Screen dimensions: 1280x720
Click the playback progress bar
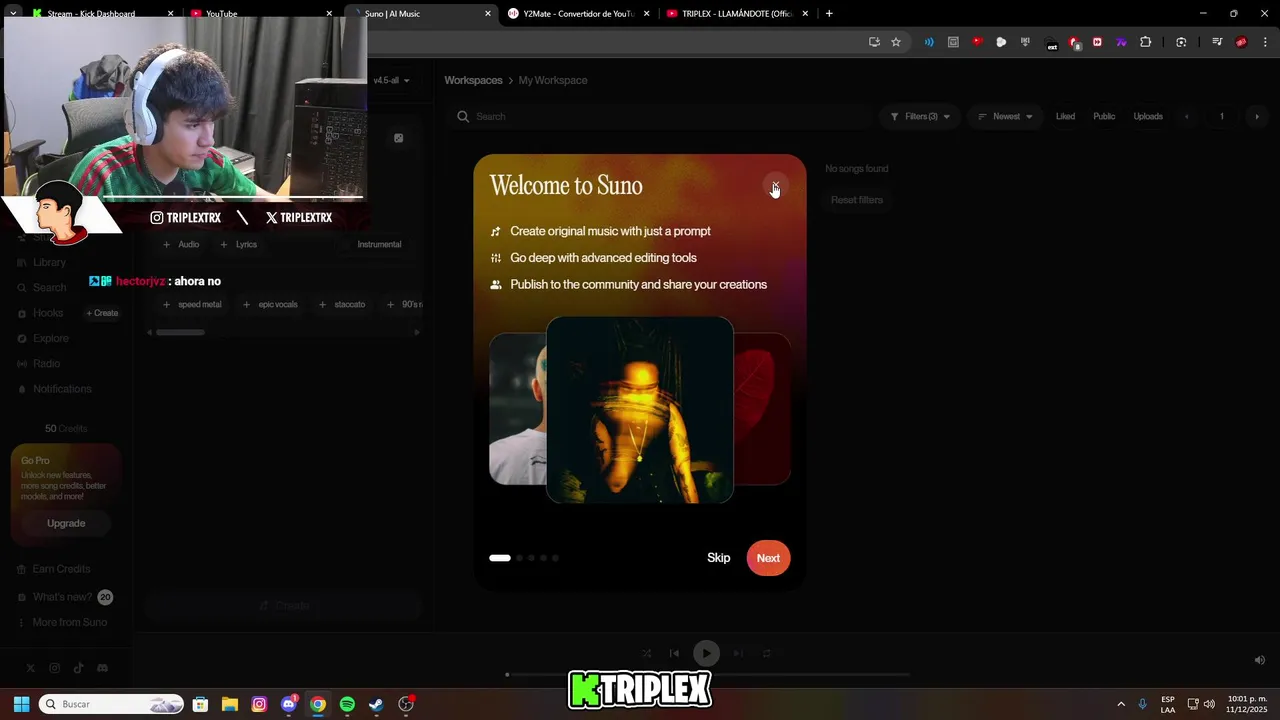pyautogui.click(x=708, y=675)
